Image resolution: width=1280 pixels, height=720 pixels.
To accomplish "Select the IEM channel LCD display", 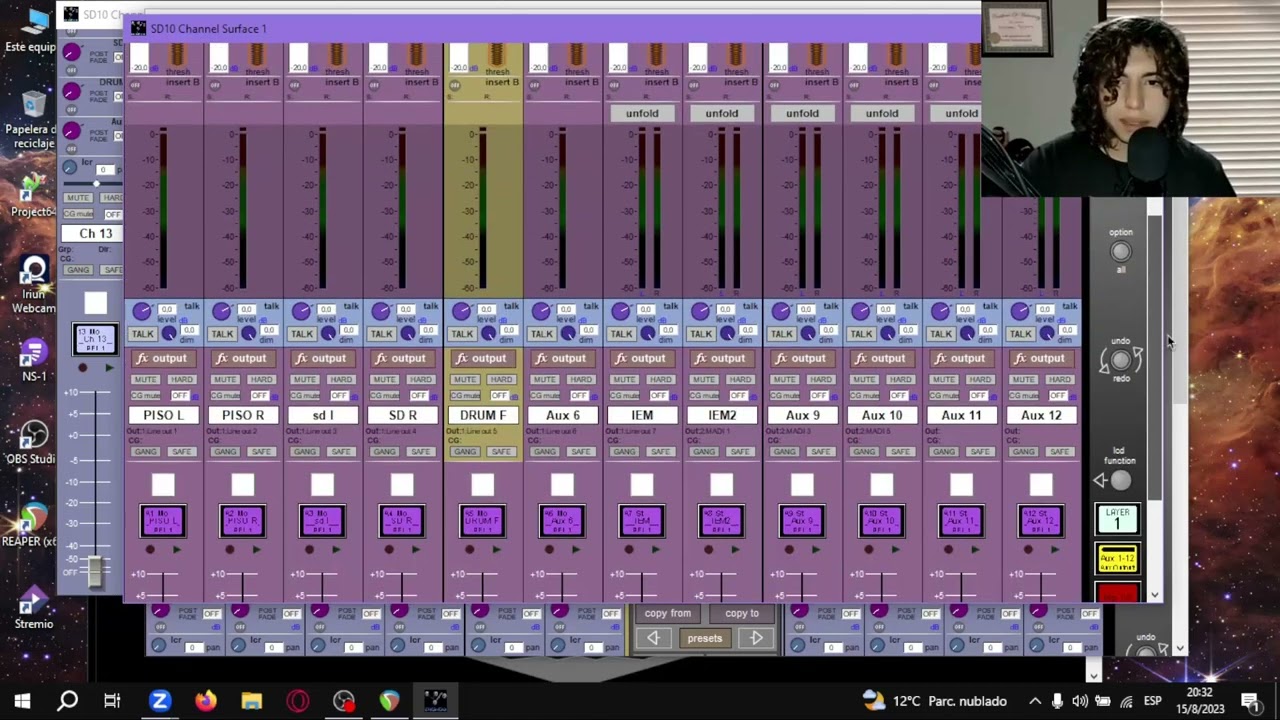I will coord(642,521).
